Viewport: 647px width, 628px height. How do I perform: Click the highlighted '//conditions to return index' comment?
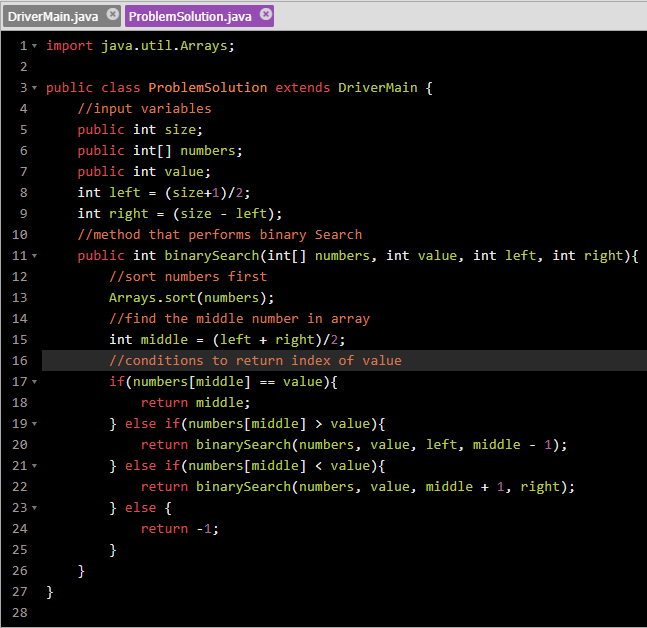point(255,361)
